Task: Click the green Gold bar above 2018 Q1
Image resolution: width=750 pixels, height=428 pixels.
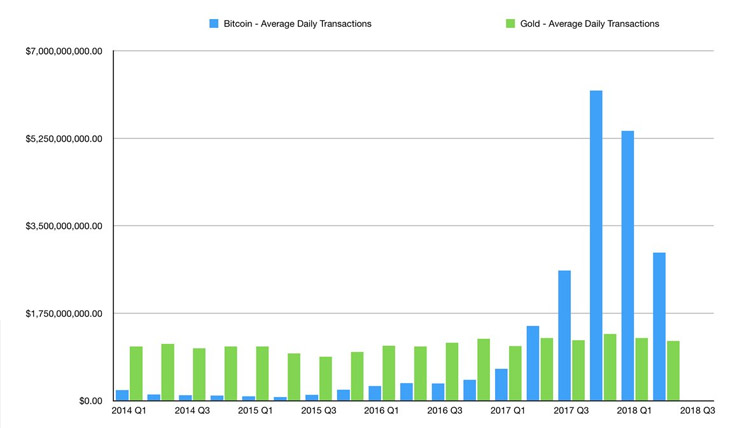Action: [x=641, y=369]
